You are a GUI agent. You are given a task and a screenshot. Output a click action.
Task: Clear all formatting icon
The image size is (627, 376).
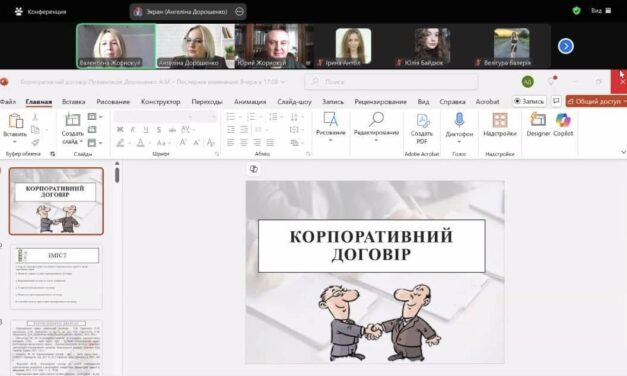click(x=210, y=142)
